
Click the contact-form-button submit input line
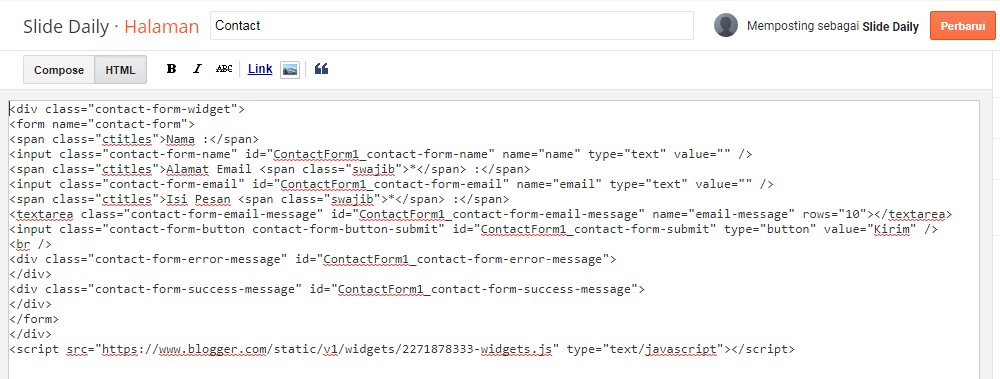(474, 229)
